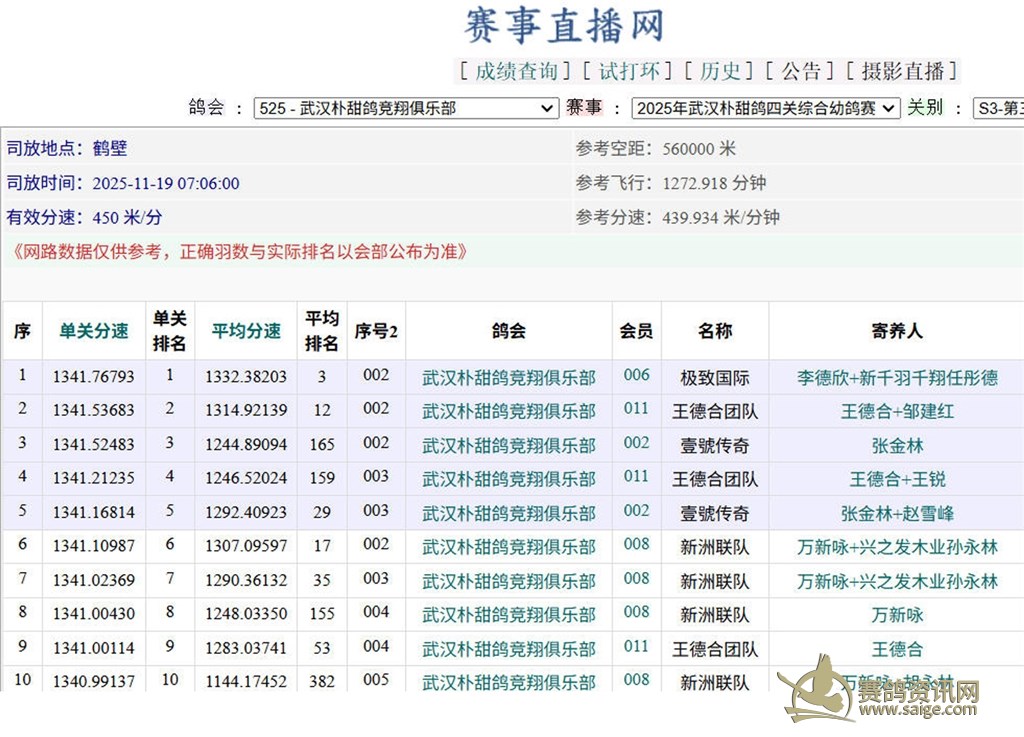Viewport: 1024px width, 737px height.
Task: Click the 赛鸽资讯网 watermark logo
Action: click(x=882, y=692)
